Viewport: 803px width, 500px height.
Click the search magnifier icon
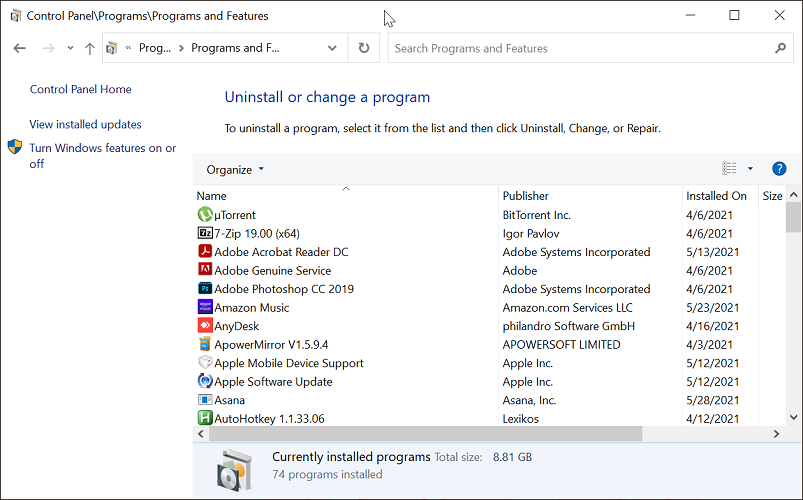point(780,48)
